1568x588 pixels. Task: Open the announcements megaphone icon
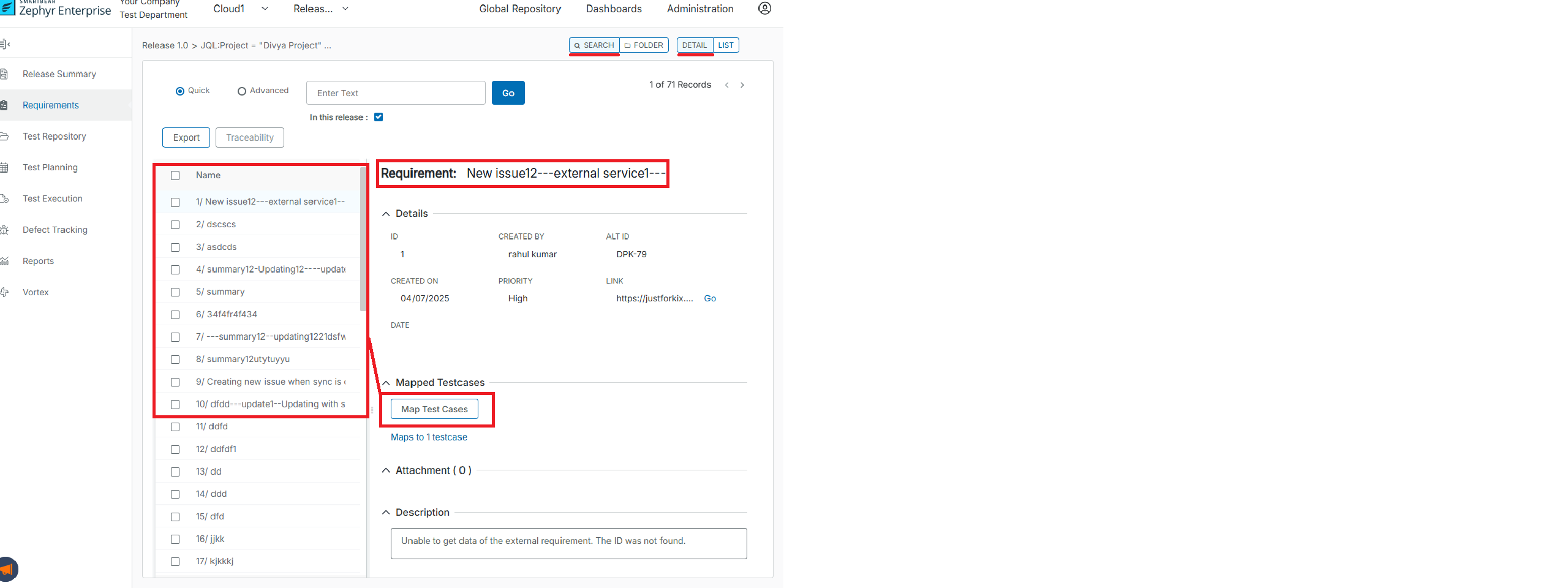point(7,569)
